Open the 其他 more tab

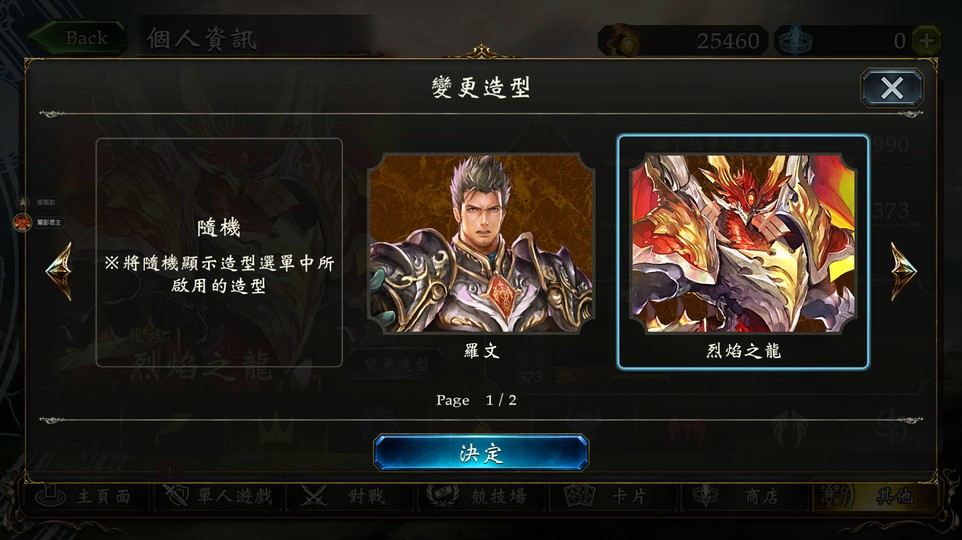pos(875,496)
